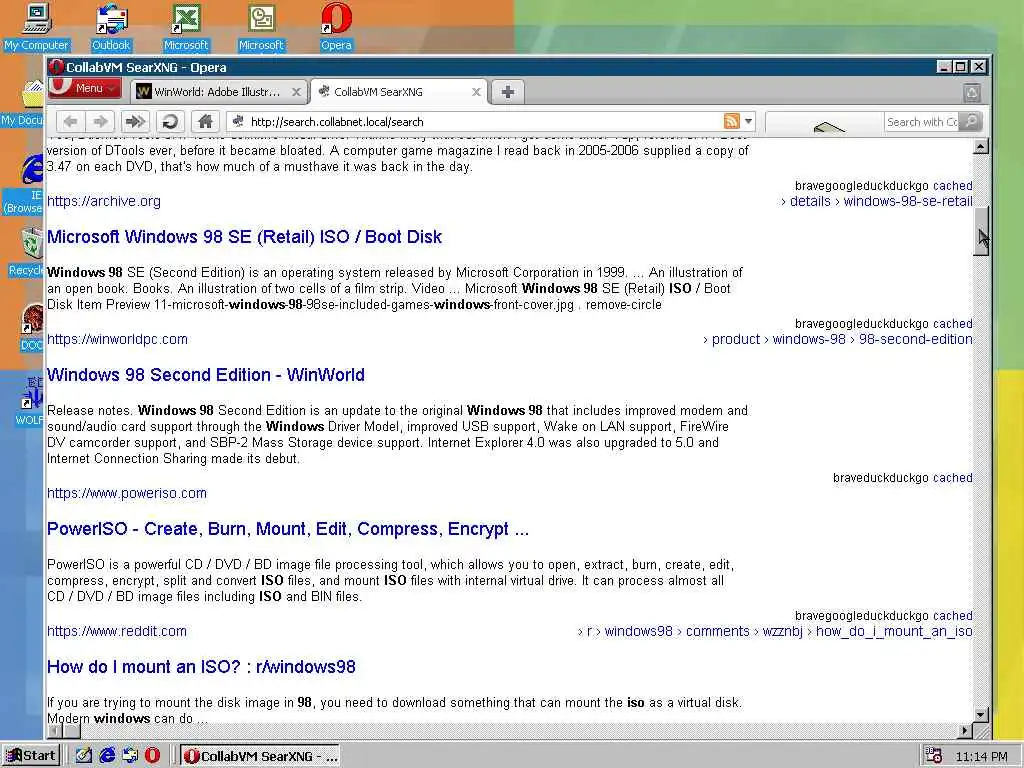The width and height of the screenshot is (1024, 768).
Task: Click the 11:14 PM system clock
Action: click(x=981, y=756)
